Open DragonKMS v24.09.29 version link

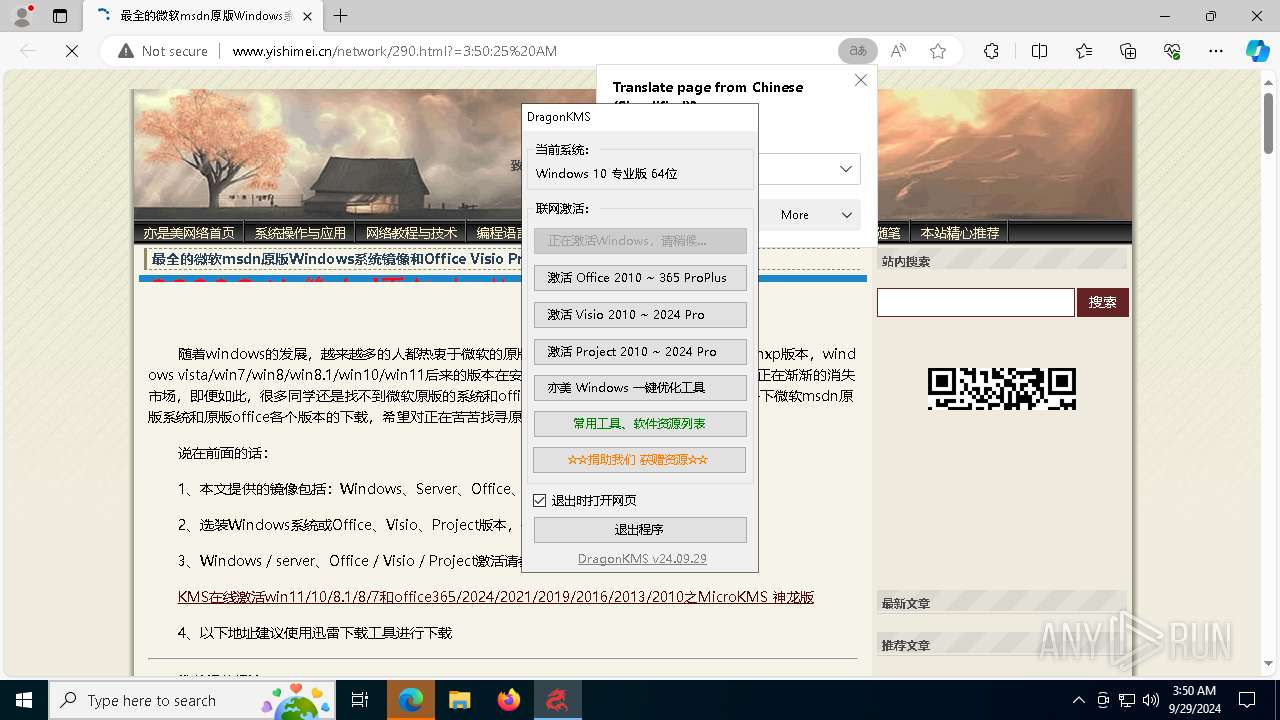(642, 559)
